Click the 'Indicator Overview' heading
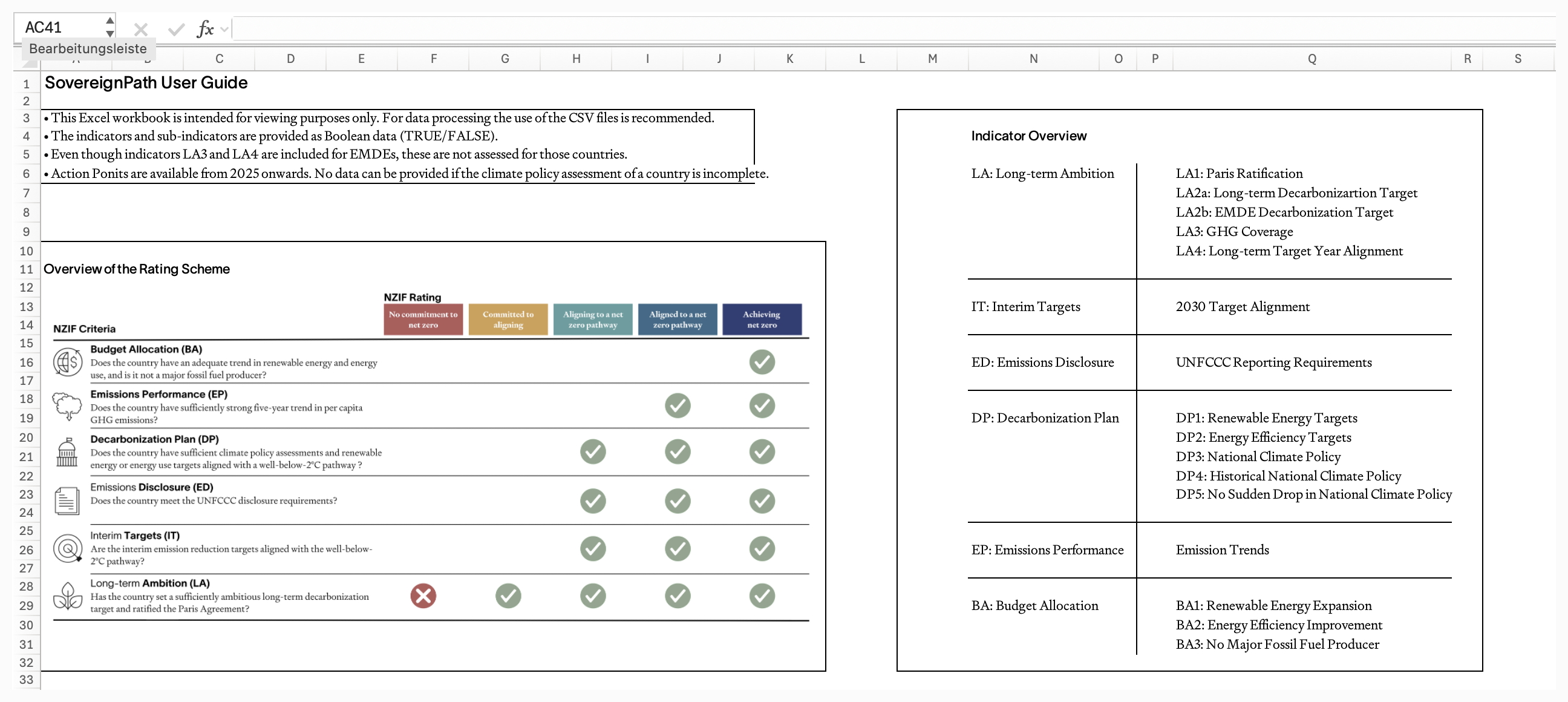The image size is (1568, 702). [x=1028, y=136]
